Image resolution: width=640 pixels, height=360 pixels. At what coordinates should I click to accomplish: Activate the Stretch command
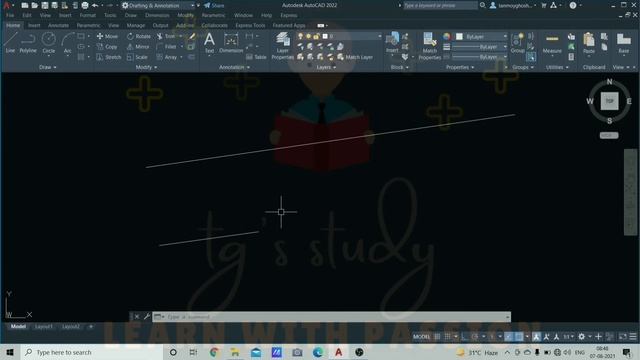tap(109, 57)
